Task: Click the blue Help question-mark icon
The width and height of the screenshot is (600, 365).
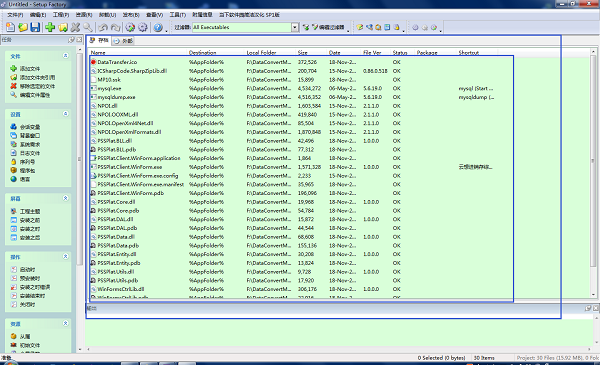Action: pos(158,27)
